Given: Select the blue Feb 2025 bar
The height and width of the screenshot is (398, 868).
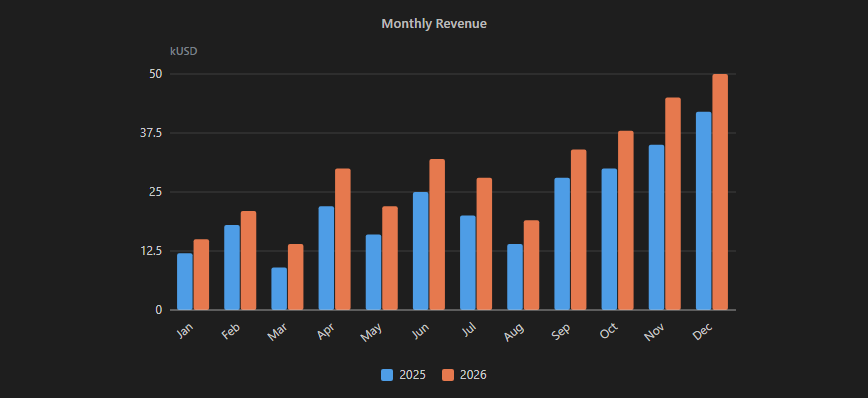Looking at the screenshot, I should [232, 267].
